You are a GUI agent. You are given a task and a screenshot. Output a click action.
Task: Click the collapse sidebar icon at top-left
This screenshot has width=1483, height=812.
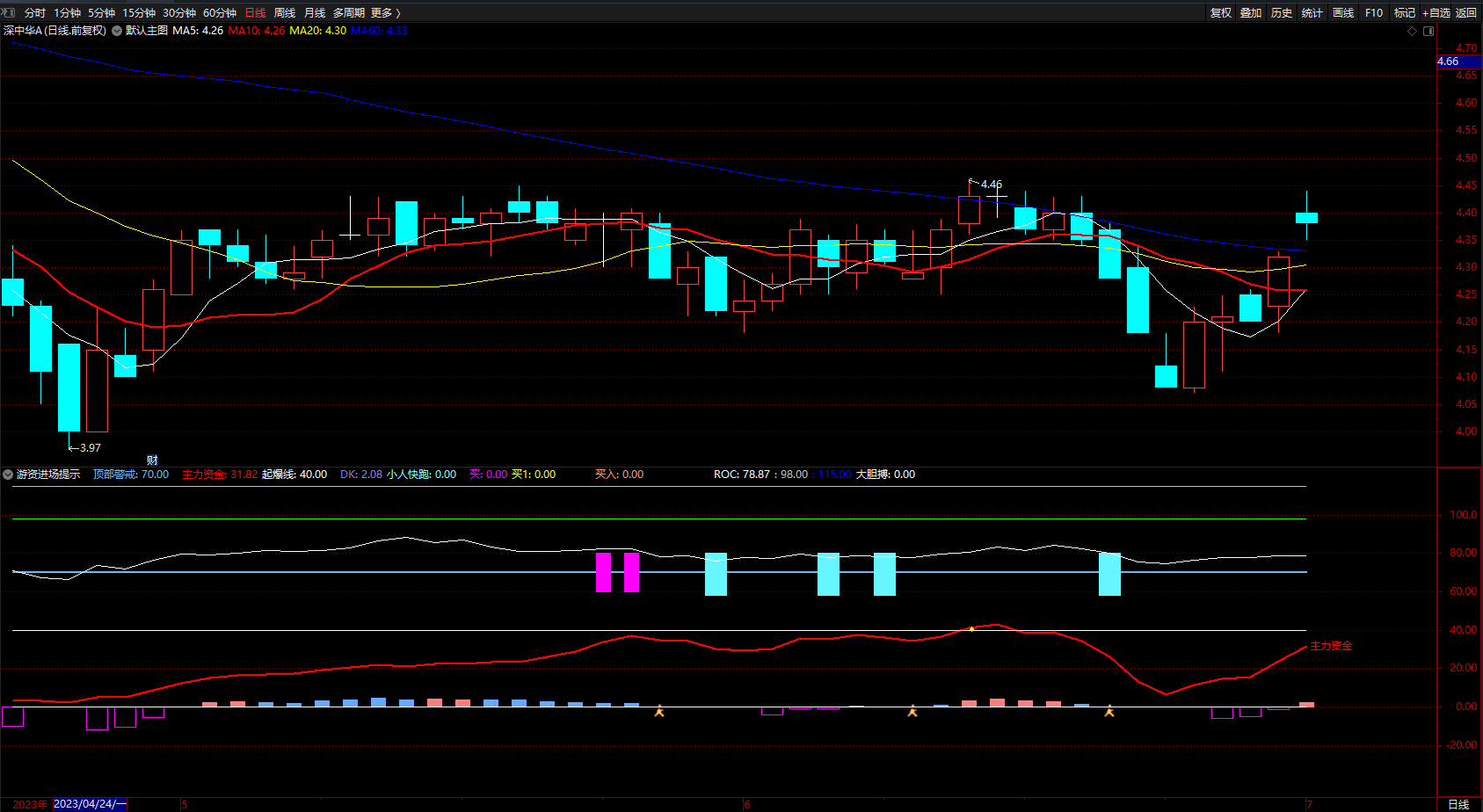point(9,12)
